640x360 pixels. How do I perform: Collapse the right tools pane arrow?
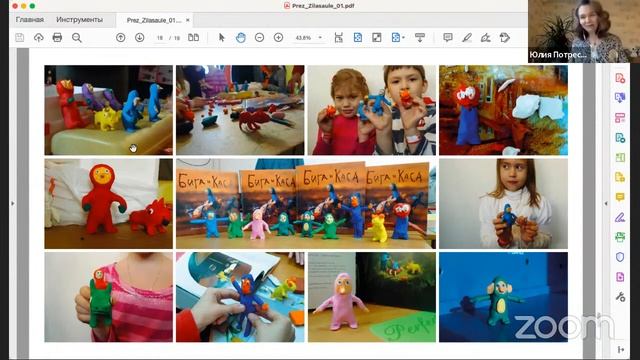(x=605, y=203)
